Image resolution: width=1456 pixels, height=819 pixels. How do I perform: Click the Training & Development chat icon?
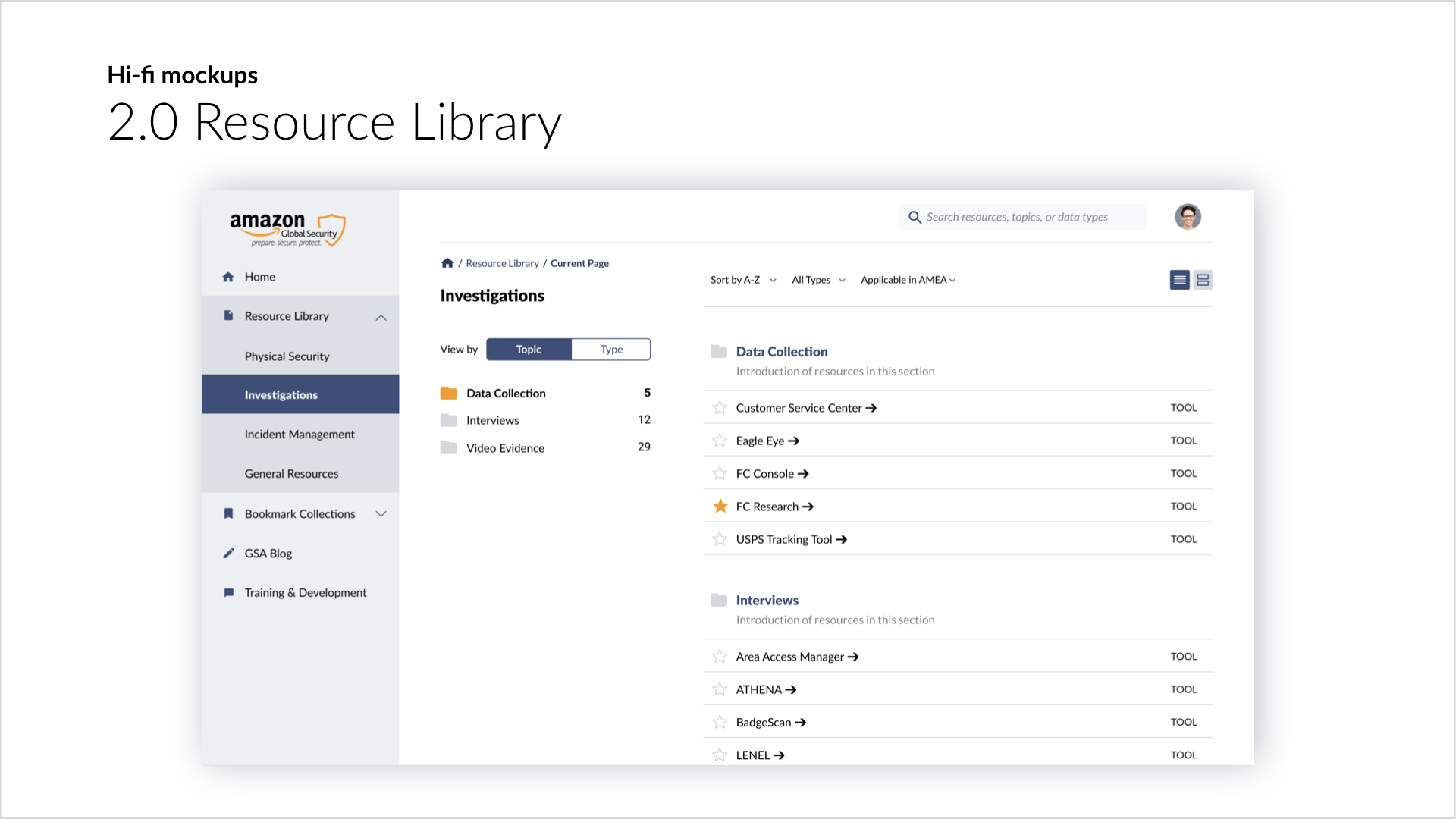pos(228,592)
